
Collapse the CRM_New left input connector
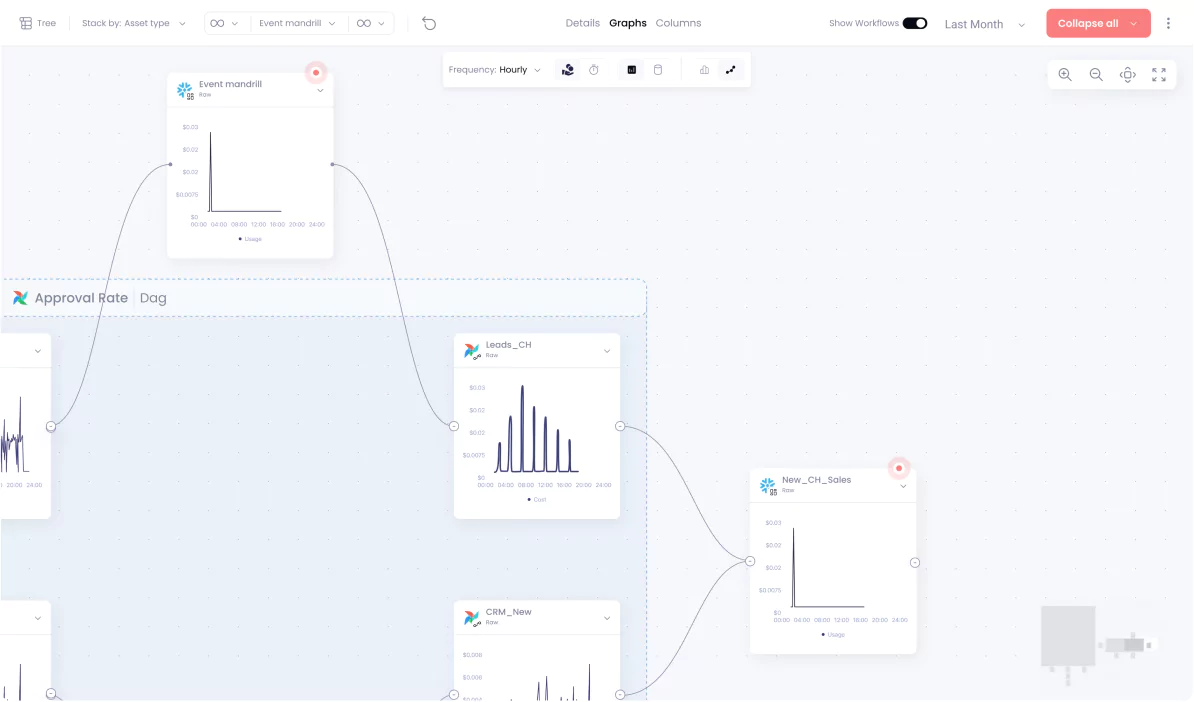point(454,694)
